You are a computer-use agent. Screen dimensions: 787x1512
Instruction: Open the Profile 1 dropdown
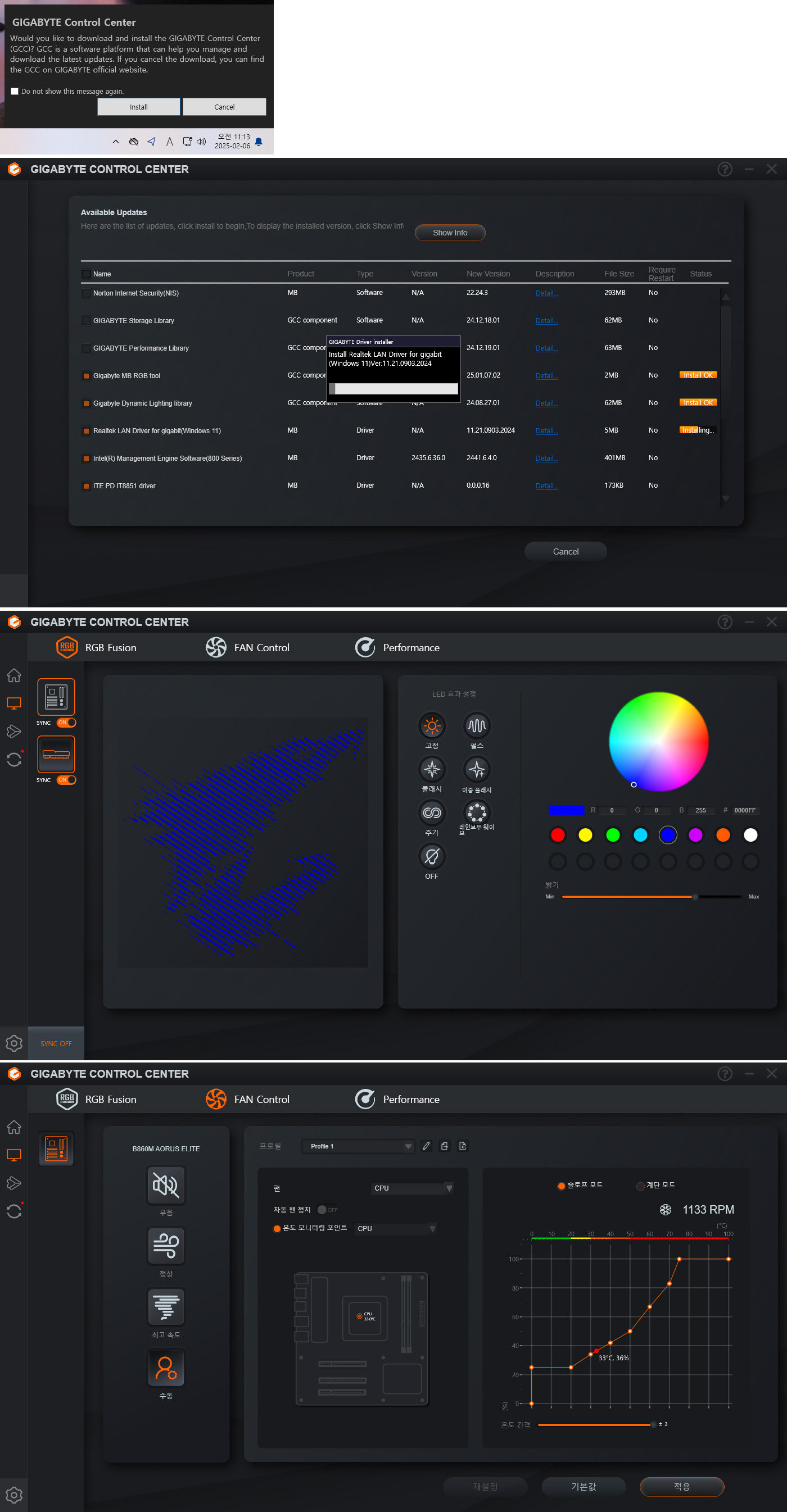pos(358,1146)
